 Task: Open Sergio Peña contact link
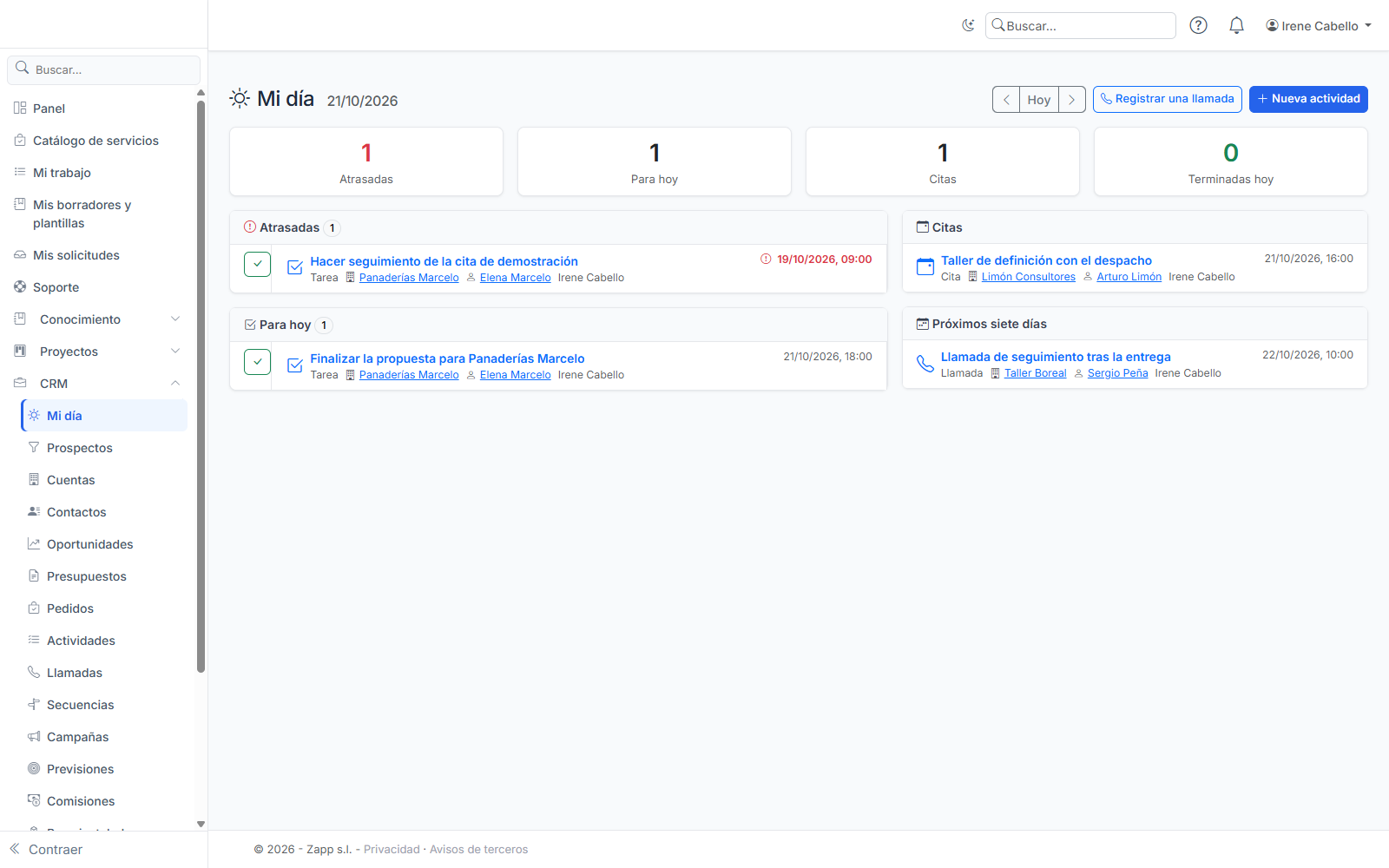(1117, 373)
